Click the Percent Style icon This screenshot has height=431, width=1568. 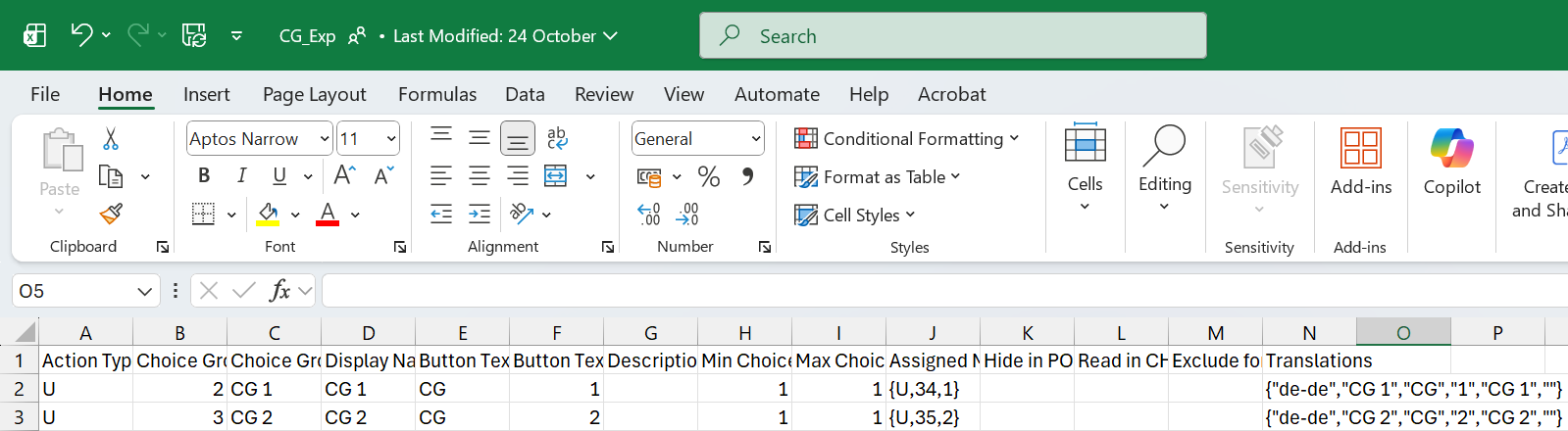[x=709, y=176]
